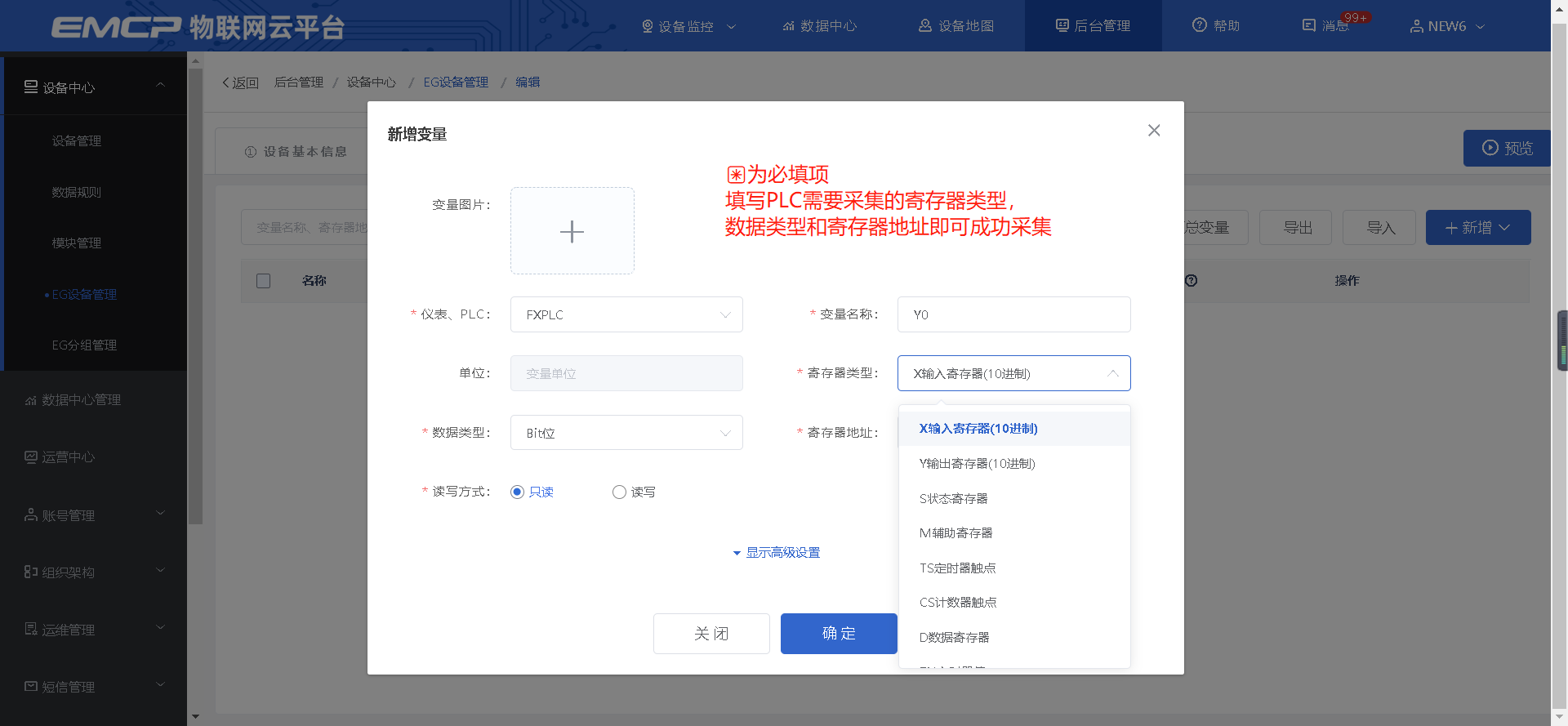Choose Y输出寄存器(10进制) from the list
1568x726 pixels.
pos(977,464)
